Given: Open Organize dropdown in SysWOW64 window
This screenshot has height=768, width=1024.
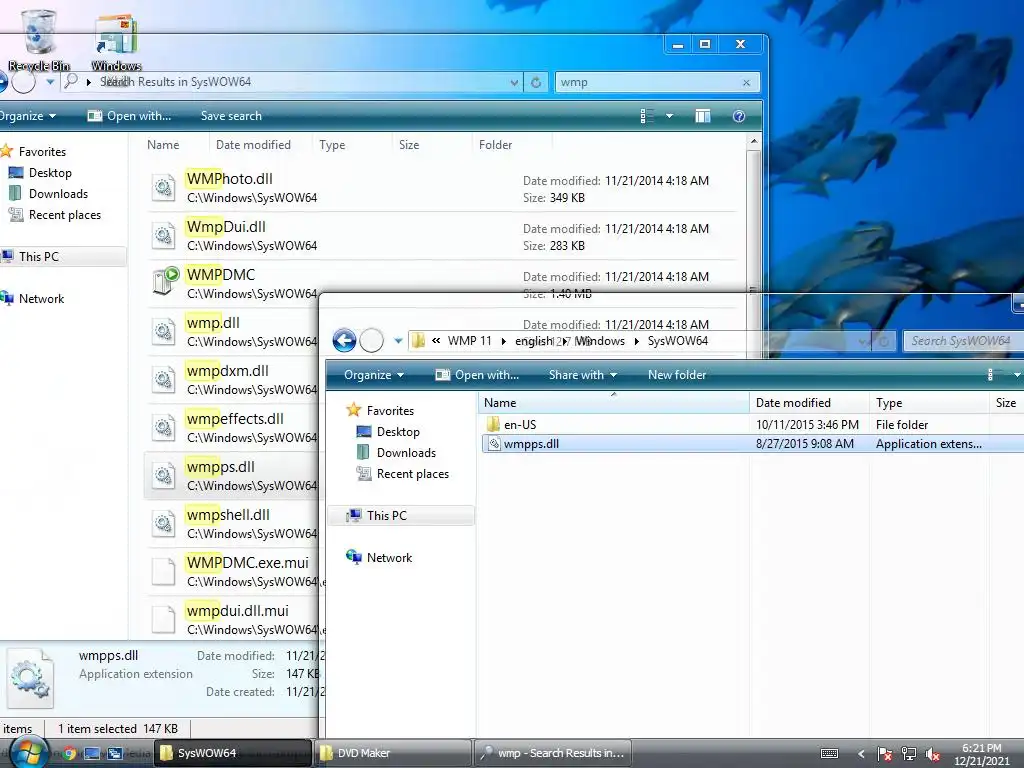Looking at the screenshot, I should point(374,375).
